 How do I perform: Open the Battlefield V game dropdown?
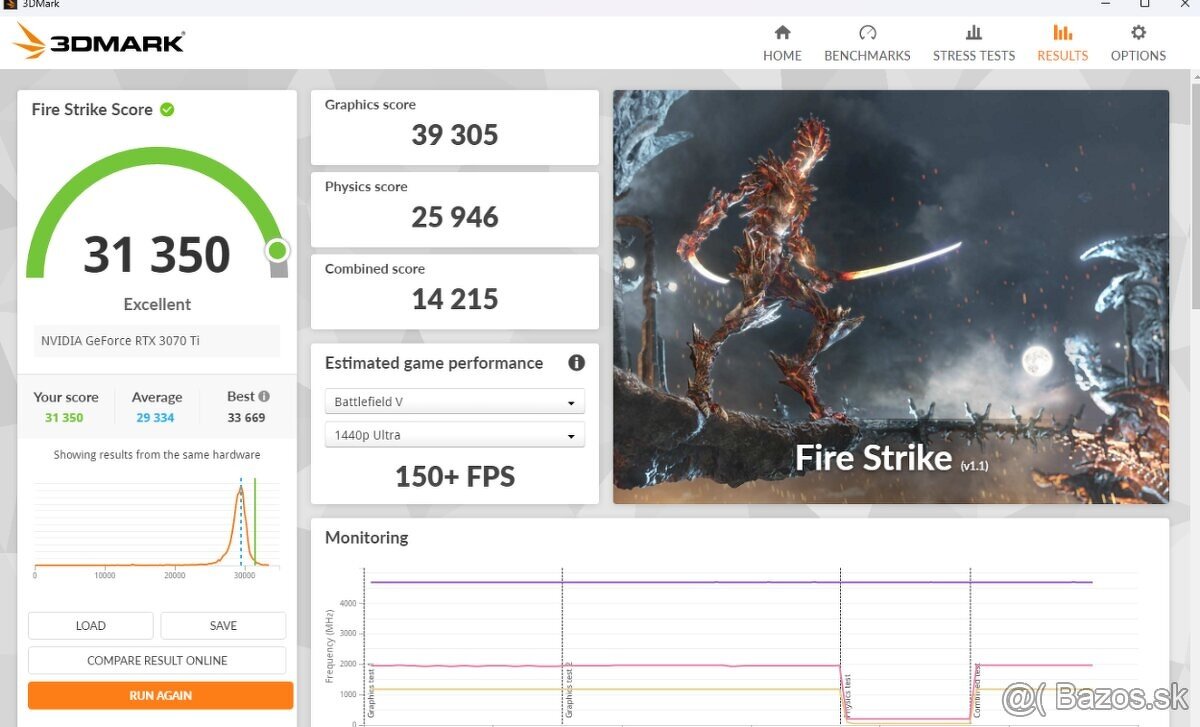pos(454,402)
